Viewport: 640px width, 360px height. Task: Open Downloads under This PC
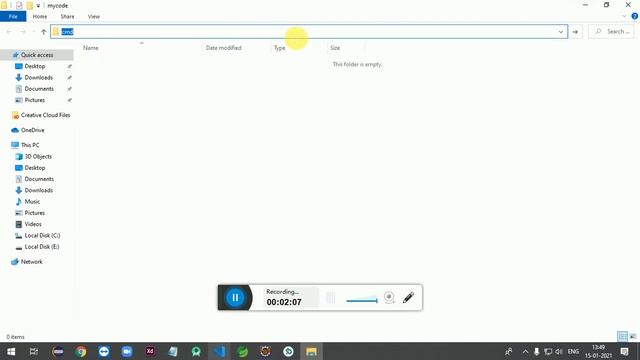38,190
